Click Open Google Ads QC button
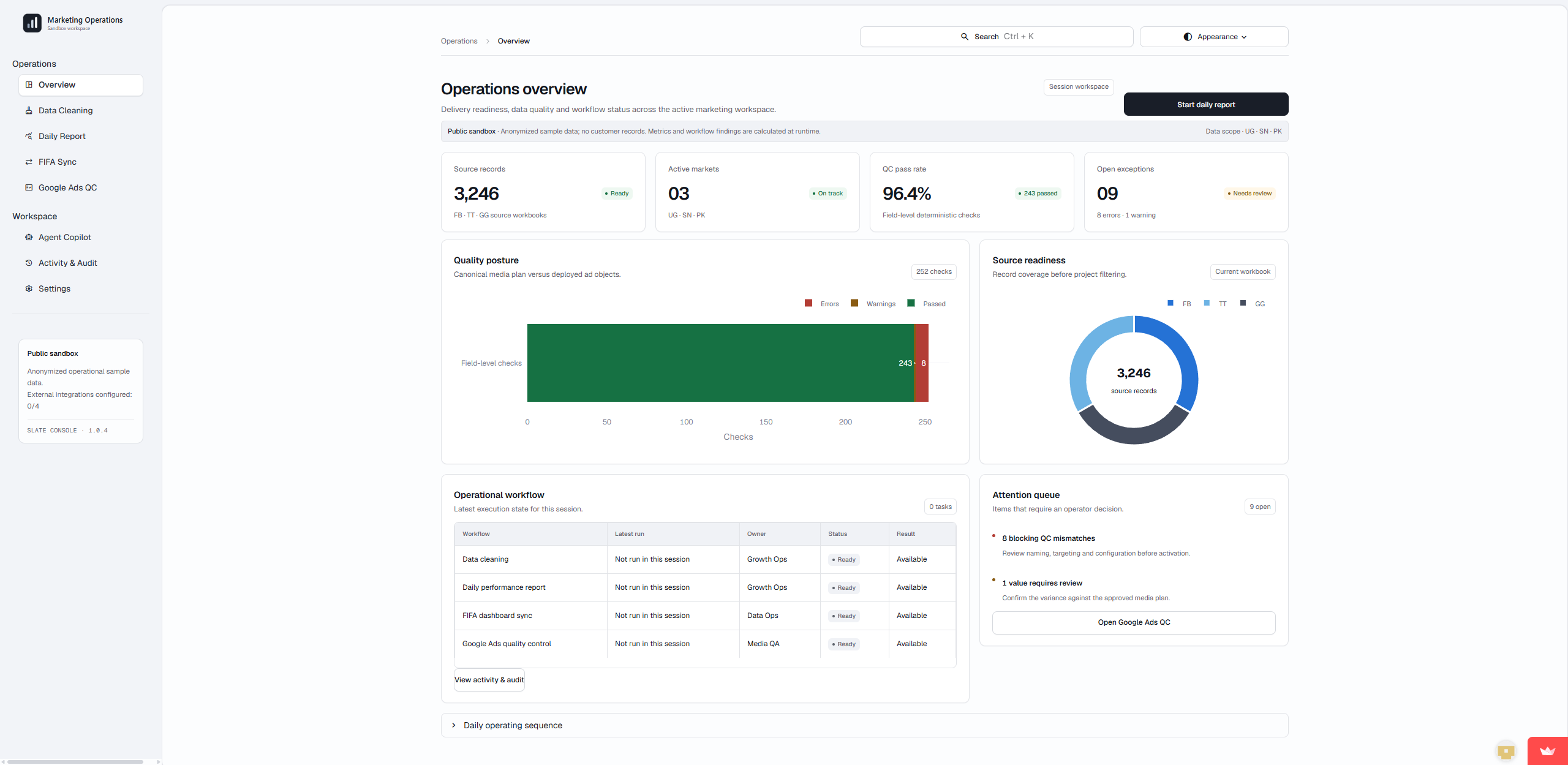Screen dimensions: 1568x765 pos(1134,622)
